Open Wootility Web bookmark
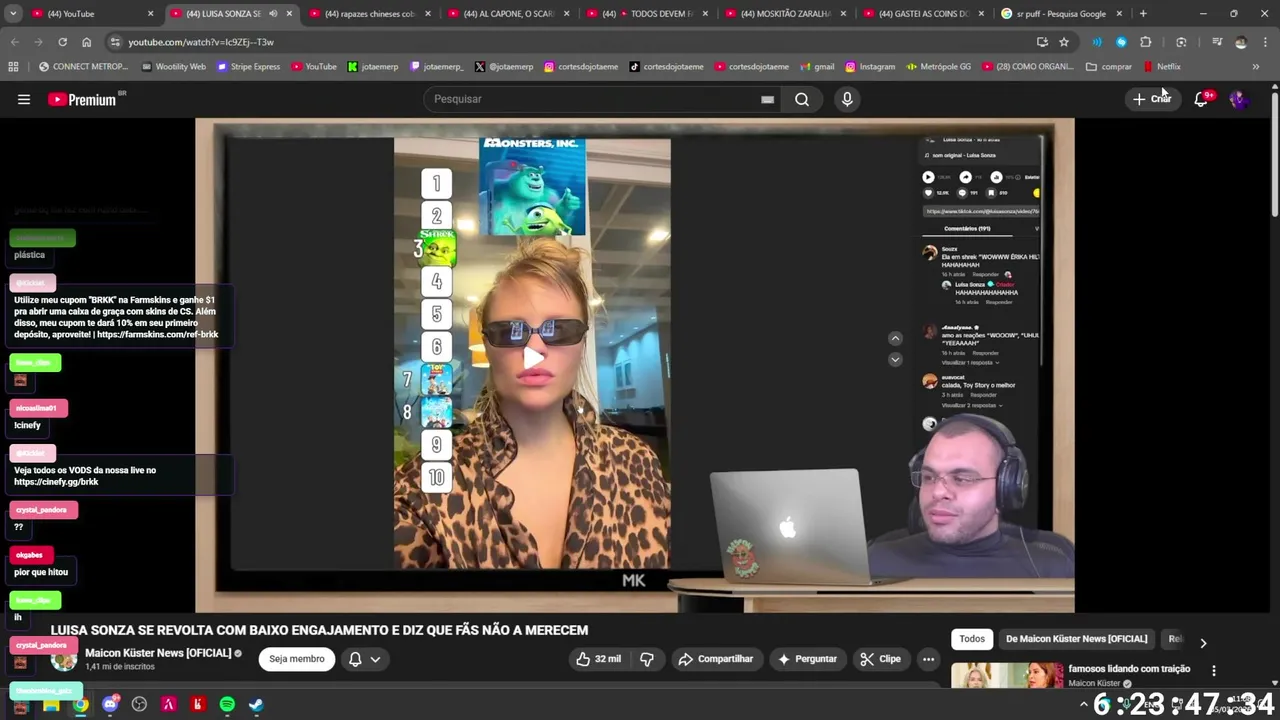 (x=174, y=67)
